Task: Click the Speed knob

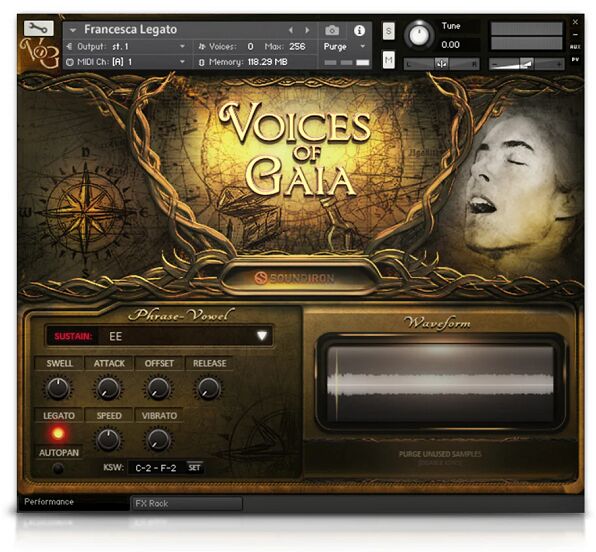Action: 108,440
